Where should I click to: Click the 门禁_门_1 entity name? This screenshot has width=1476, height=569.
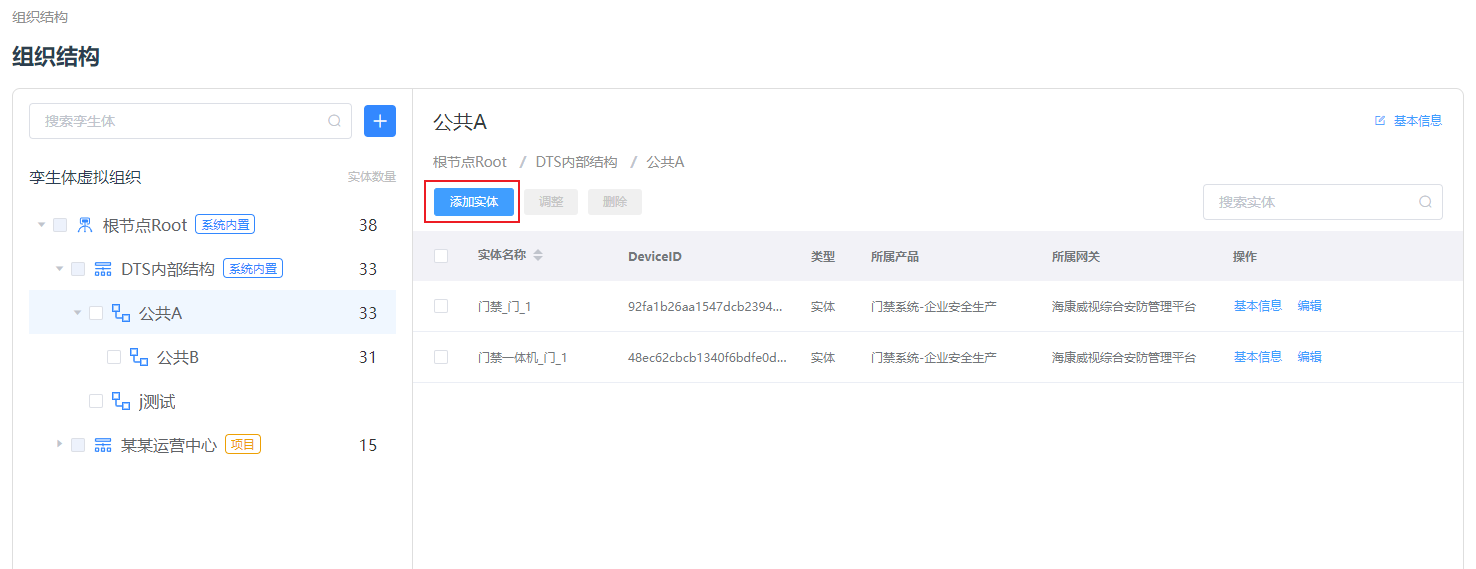tap(504, 306)
